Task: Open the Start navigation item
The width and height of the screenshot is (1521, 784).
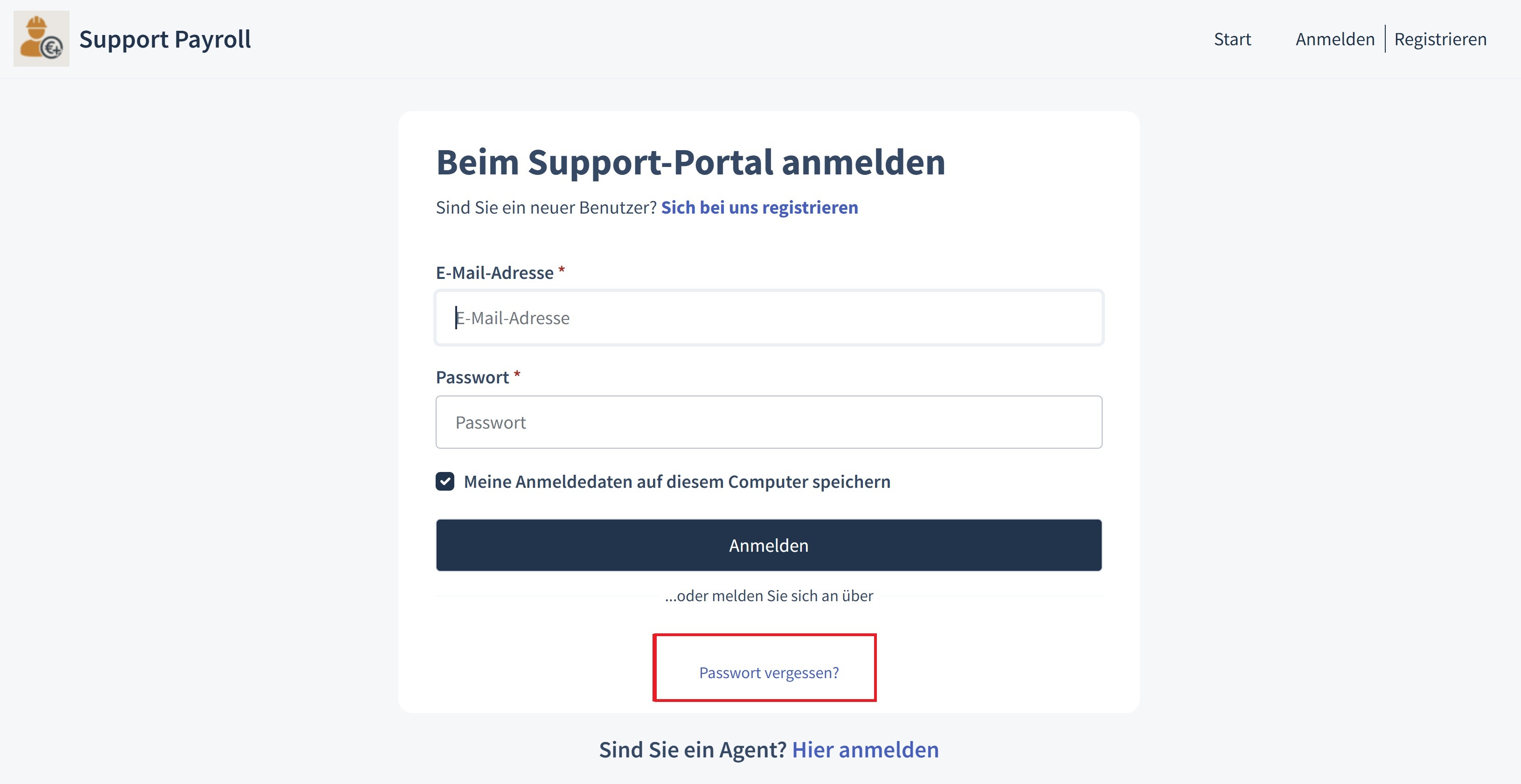Action: click(1232, 39)
